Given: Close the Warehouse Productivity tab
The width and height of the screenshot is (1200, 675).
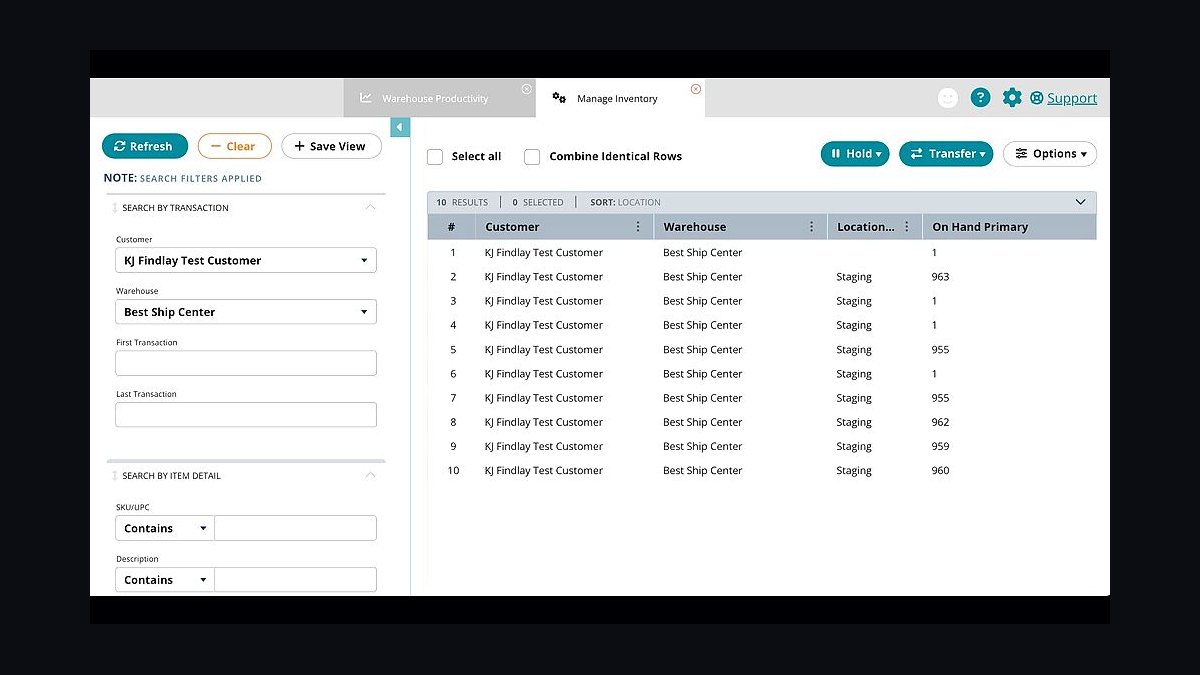Looking at the screenshot, I should pos(527,89).
